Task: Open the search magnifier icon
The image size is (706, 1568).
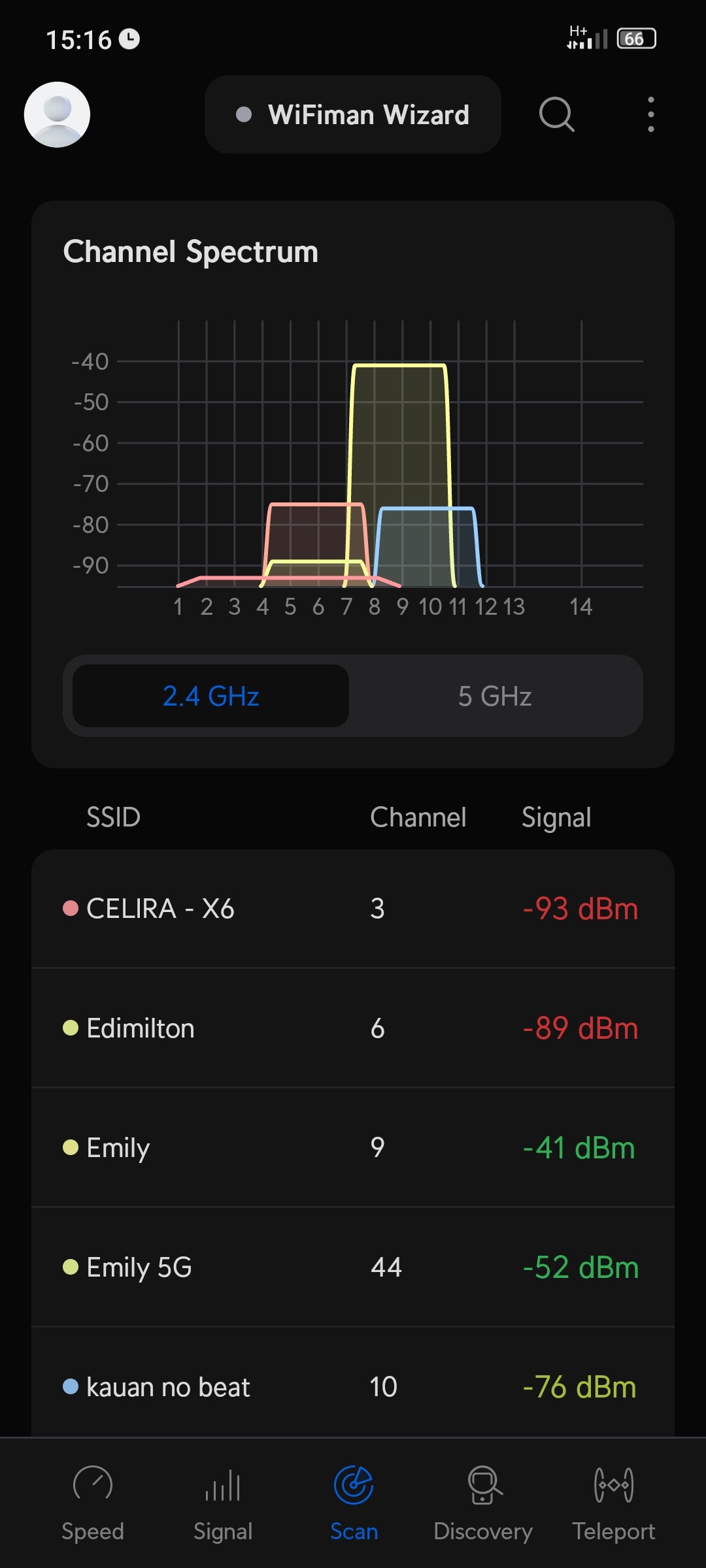Action: coord(556,115)
